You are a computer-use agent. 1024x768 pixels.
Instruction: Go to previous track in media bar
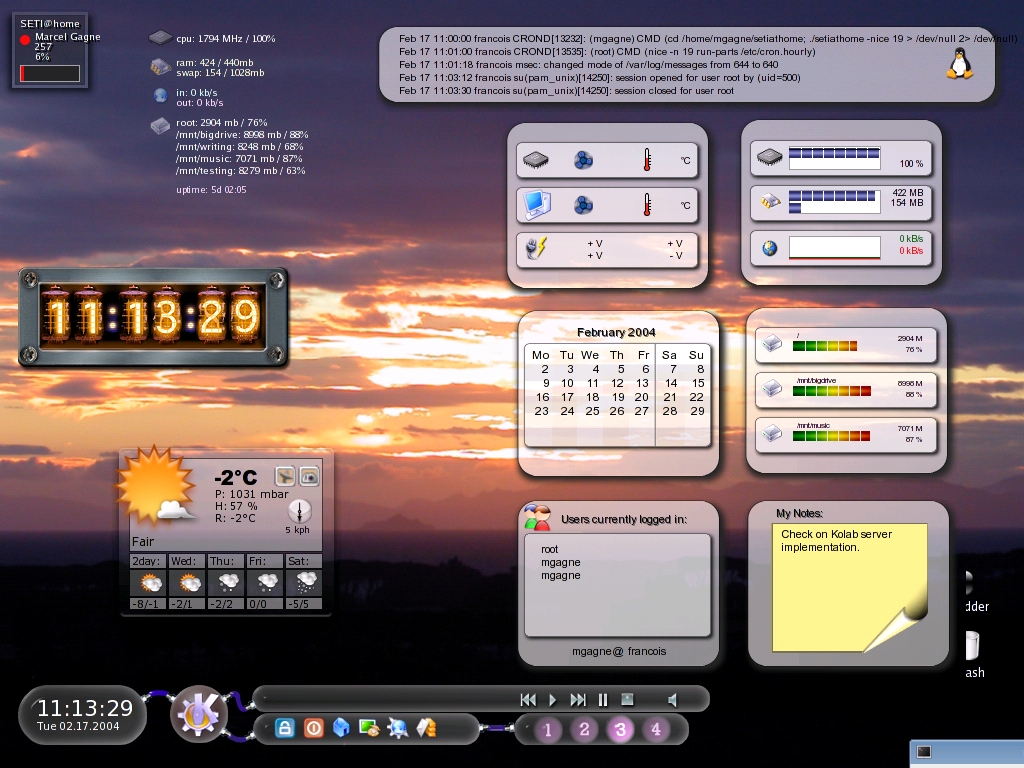[528, 700]
